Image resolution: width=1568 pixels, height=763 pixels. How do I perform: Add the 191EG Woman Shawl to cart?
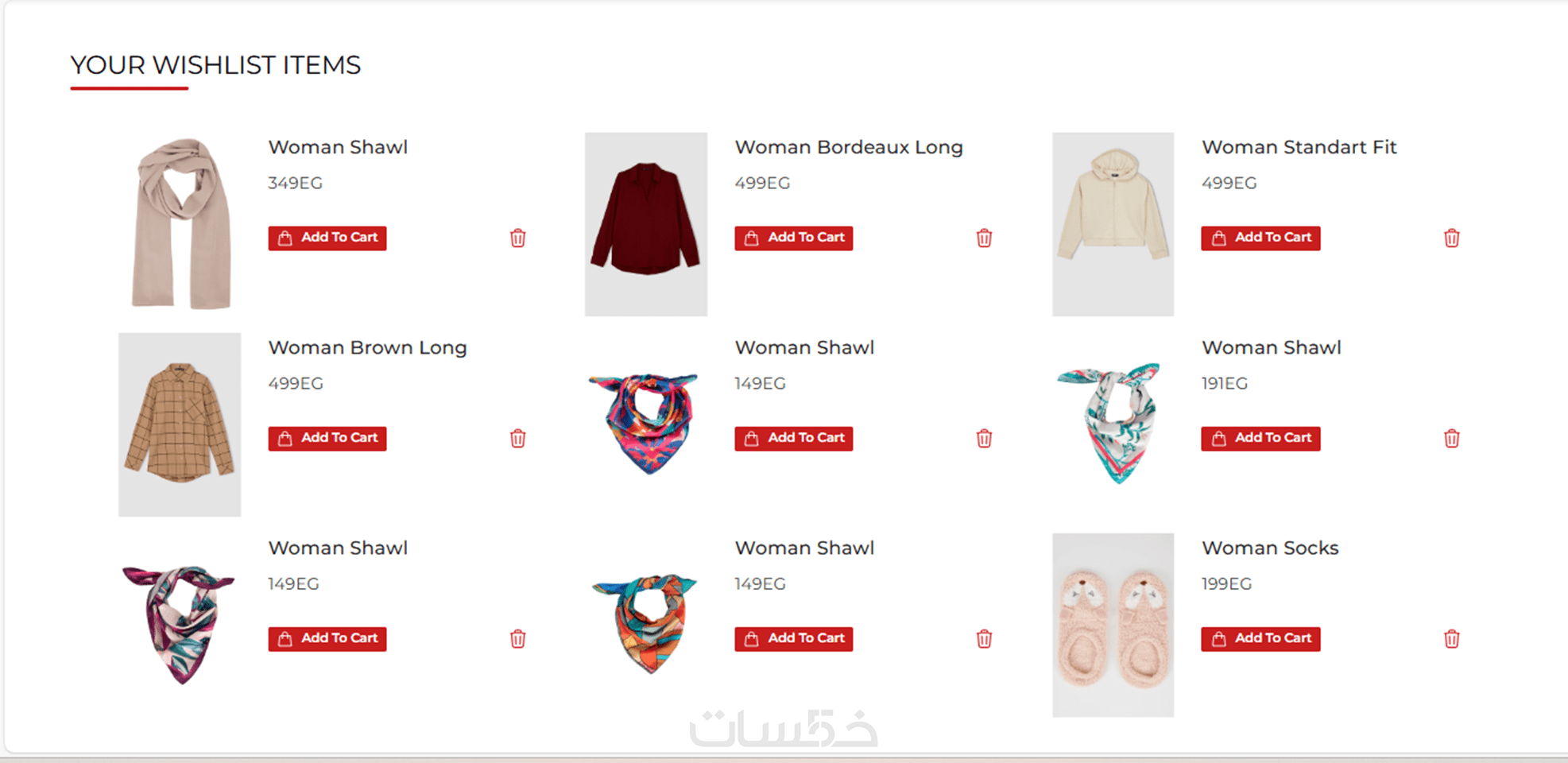pyautogui.click(x=1260, y=438)
